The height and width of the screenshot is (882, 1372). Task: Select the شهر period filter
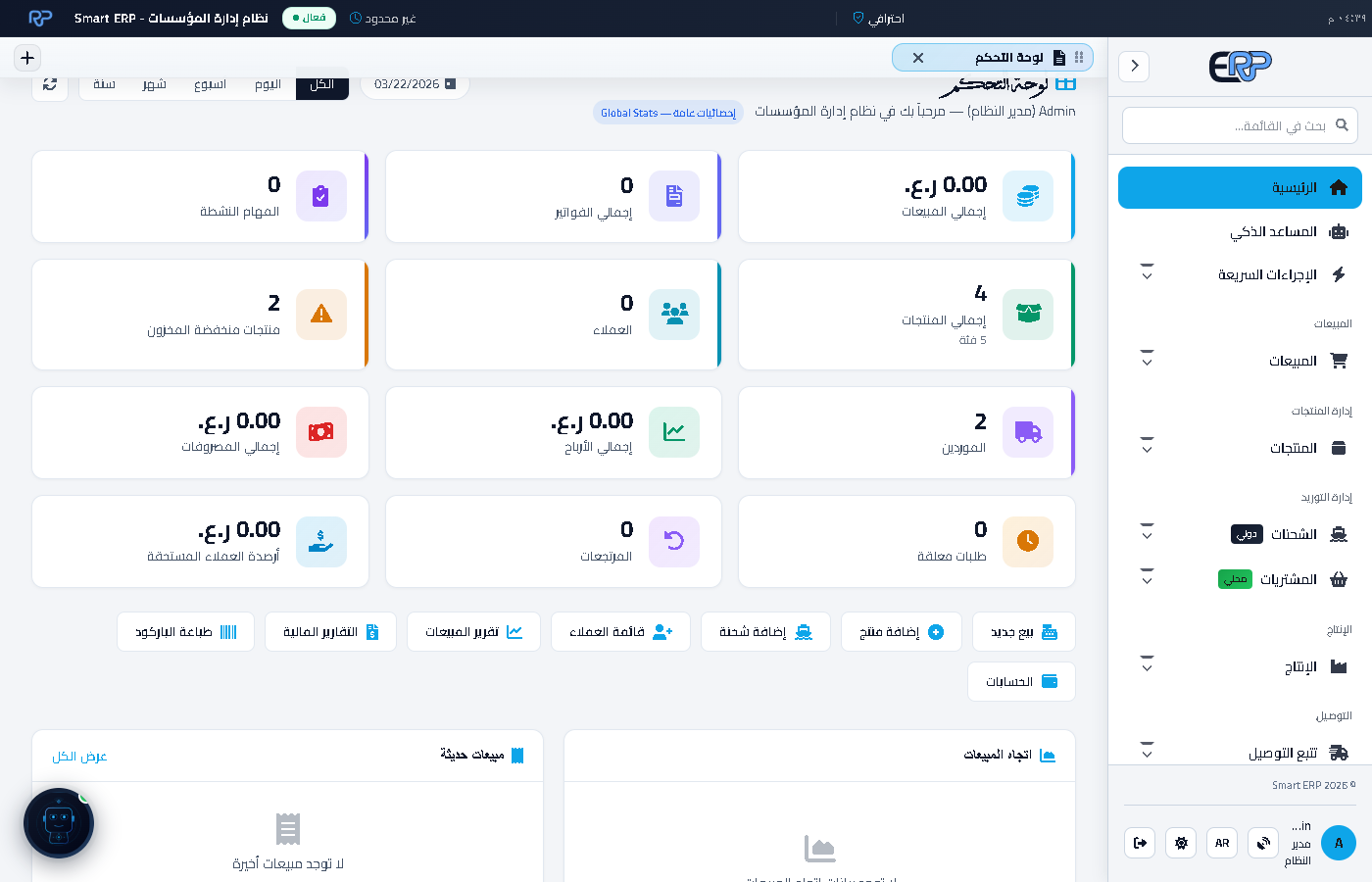[x=154, y=84]
